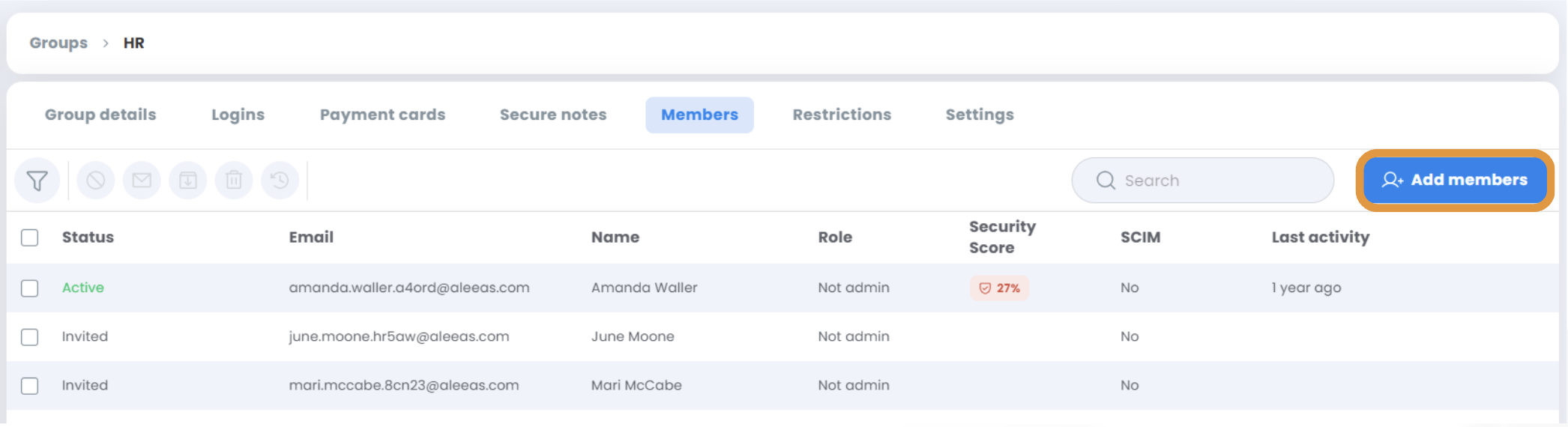Click the HR breadcrumb item
The width and height of the screenshot is (1568, 427).
click(134, 43)
